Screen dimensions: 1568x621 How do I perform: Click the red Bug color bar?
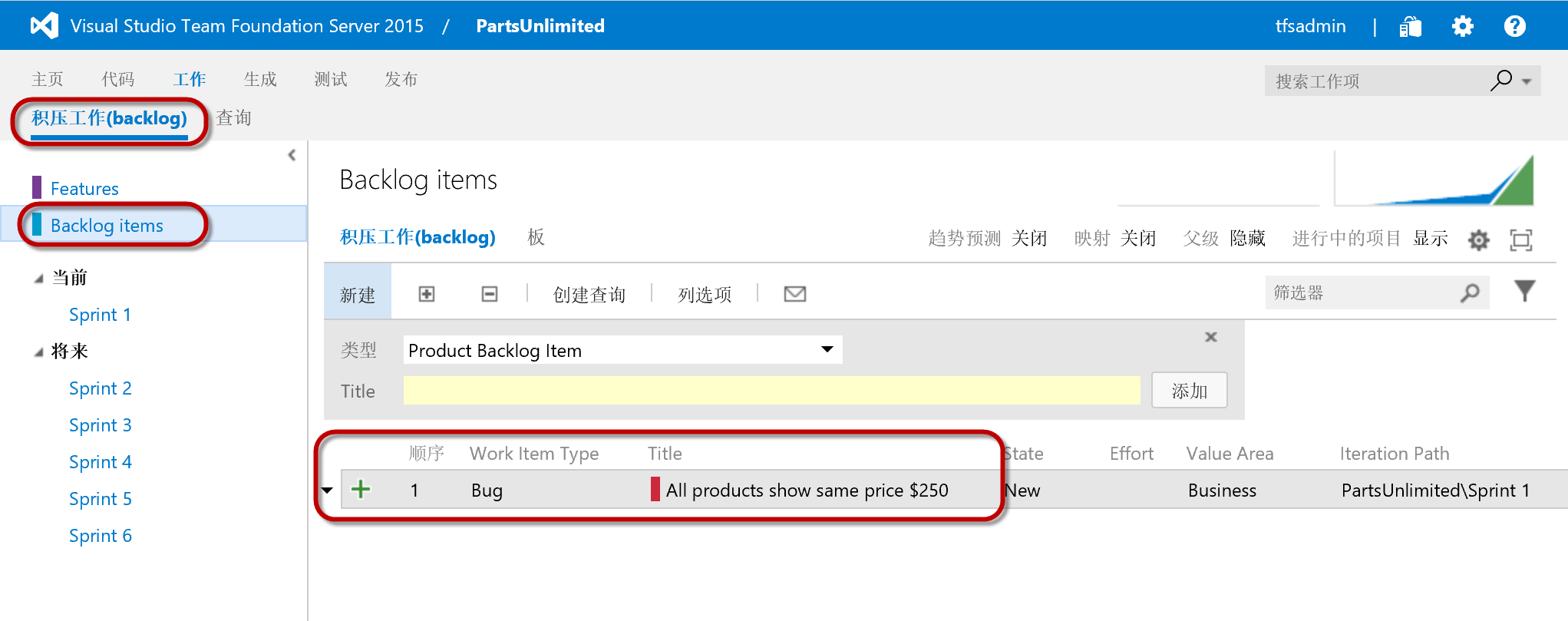(x=655, y=489)
